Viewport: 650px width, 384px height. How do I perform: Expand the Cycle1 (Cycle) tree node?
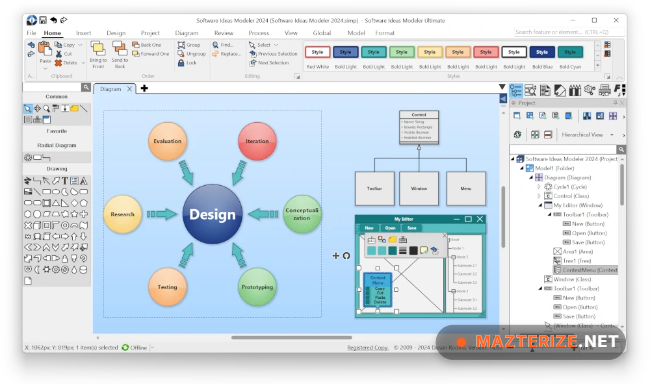(539, 187)
